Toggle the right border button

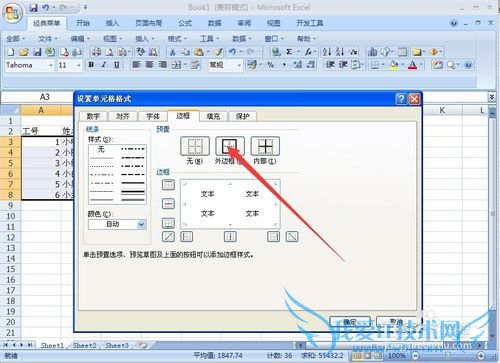click(274, 237)
